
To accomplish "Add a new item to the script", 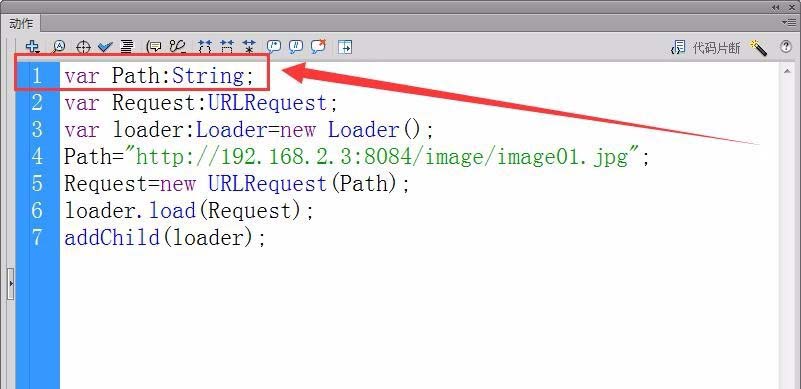I will (32, 47).
